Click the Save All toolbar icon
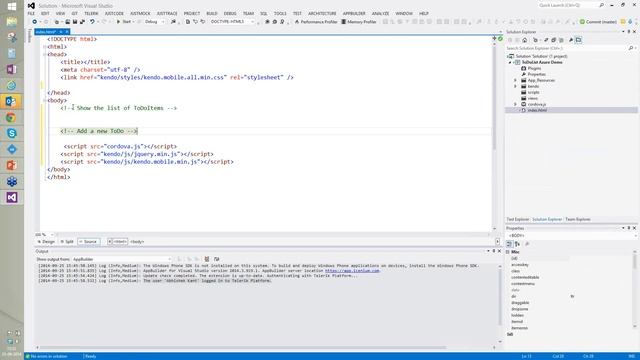Viewport: 640px width, 360px height. click(x=82, y=22)
